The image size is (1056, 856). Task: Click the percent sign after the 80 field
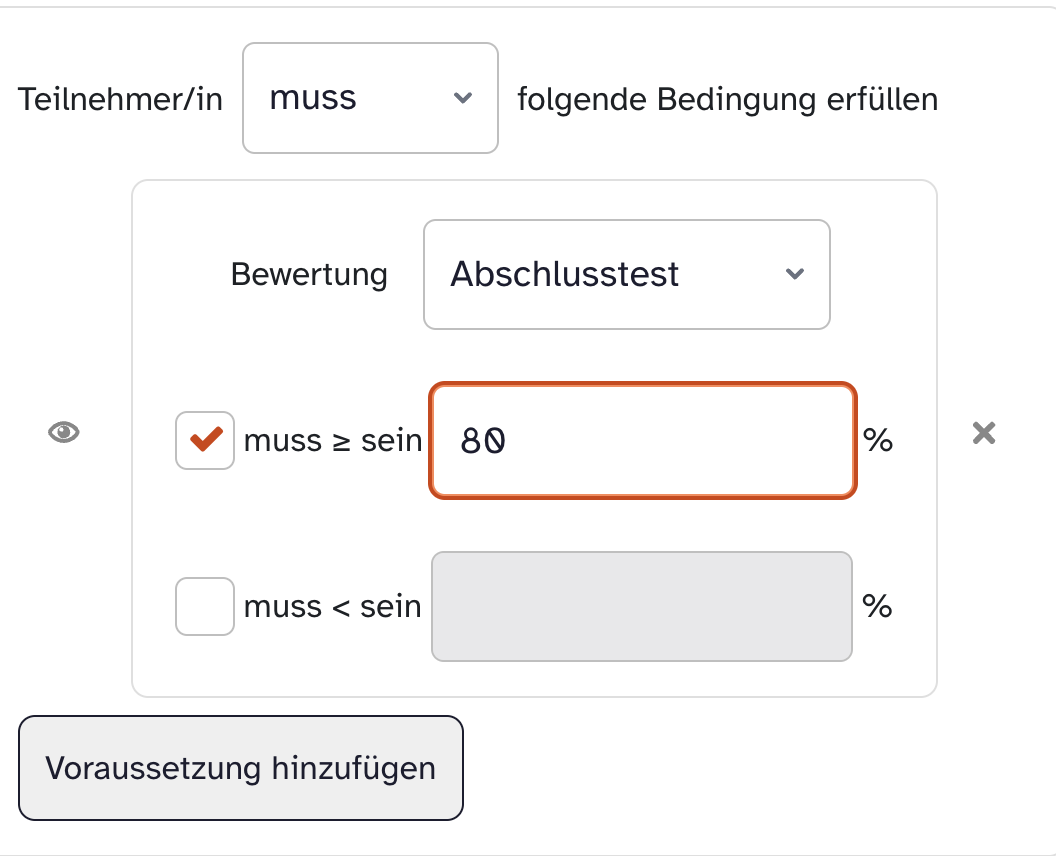[878, 440]
